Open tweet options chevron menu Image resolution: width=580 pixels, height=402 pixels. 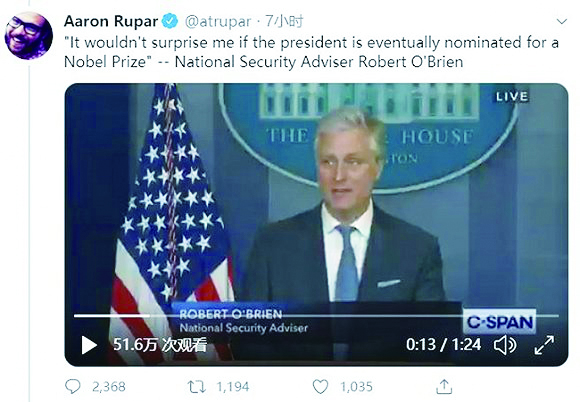pyautogui.click(x=562, y=21)
